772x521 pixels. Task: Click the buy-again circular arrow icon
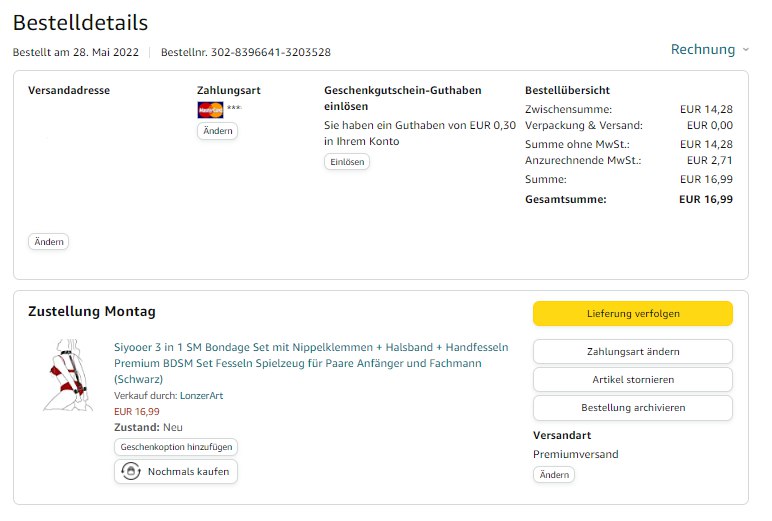point(130,472)
